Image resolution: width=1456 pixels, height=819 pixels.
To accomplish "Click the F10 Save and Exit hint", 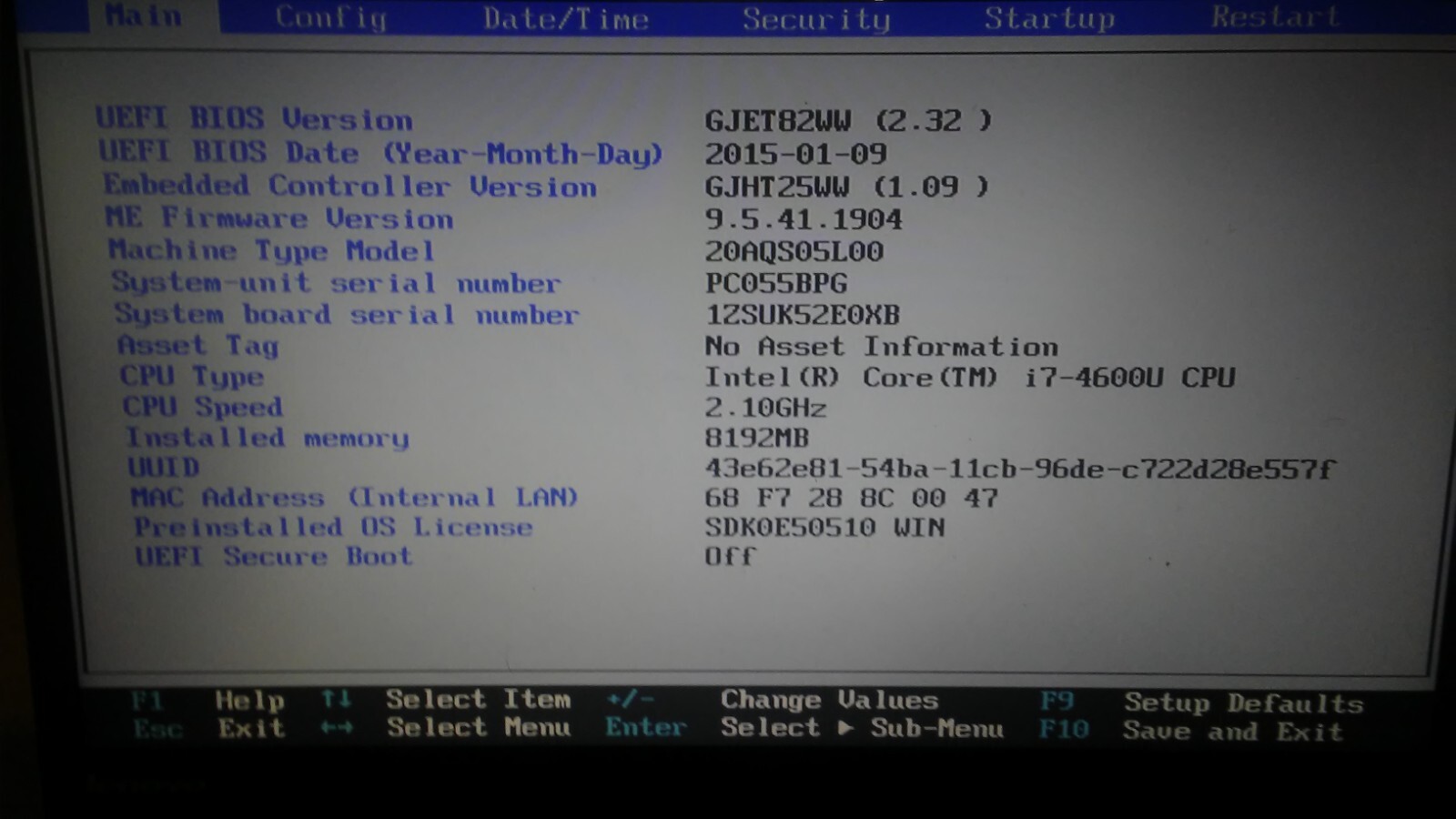I will tap(1191, 731).
